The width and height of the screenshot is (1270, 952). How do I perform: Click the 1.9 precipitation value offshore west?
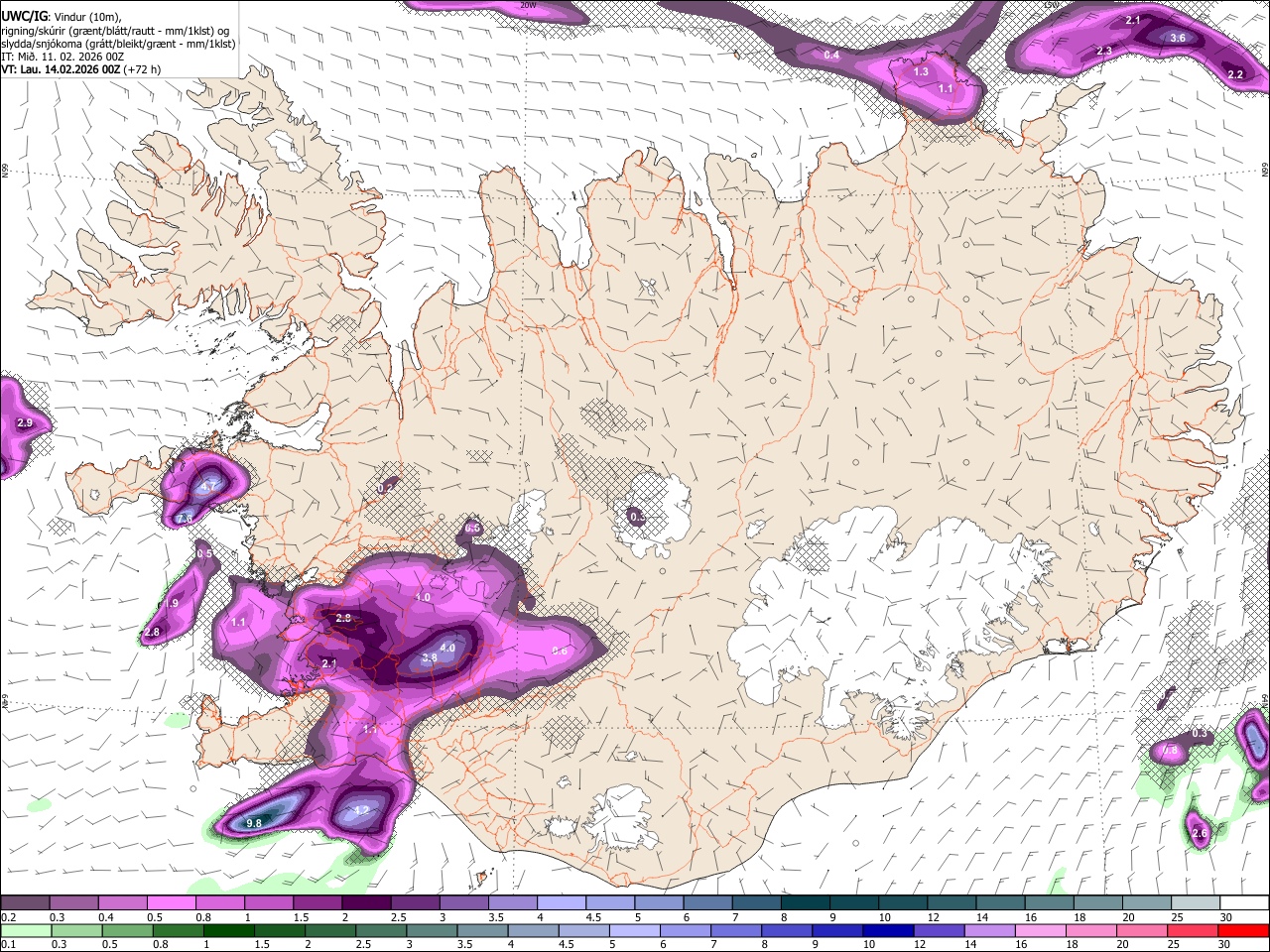pyautogui.click(x=171, y=603)
